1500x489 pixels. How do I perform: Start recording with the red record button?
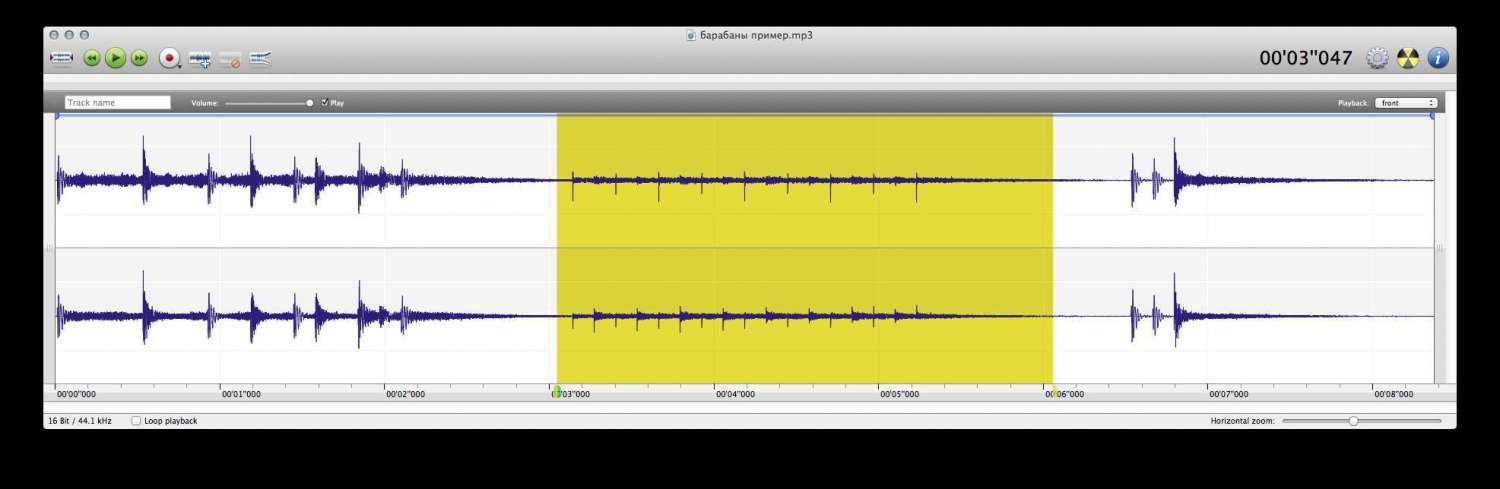point(169,59)
